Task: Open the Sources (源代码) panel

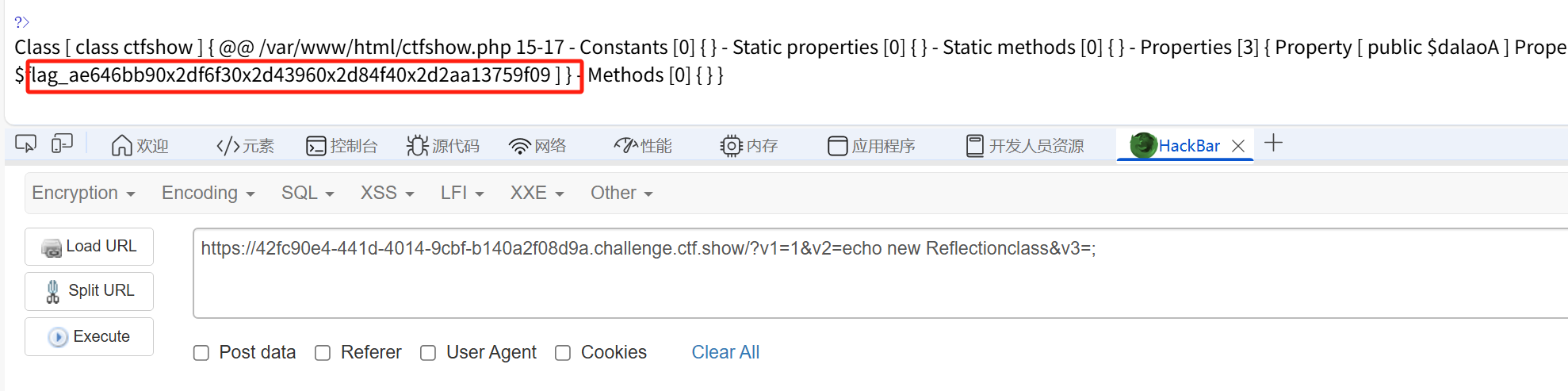Action: (443, 146)
